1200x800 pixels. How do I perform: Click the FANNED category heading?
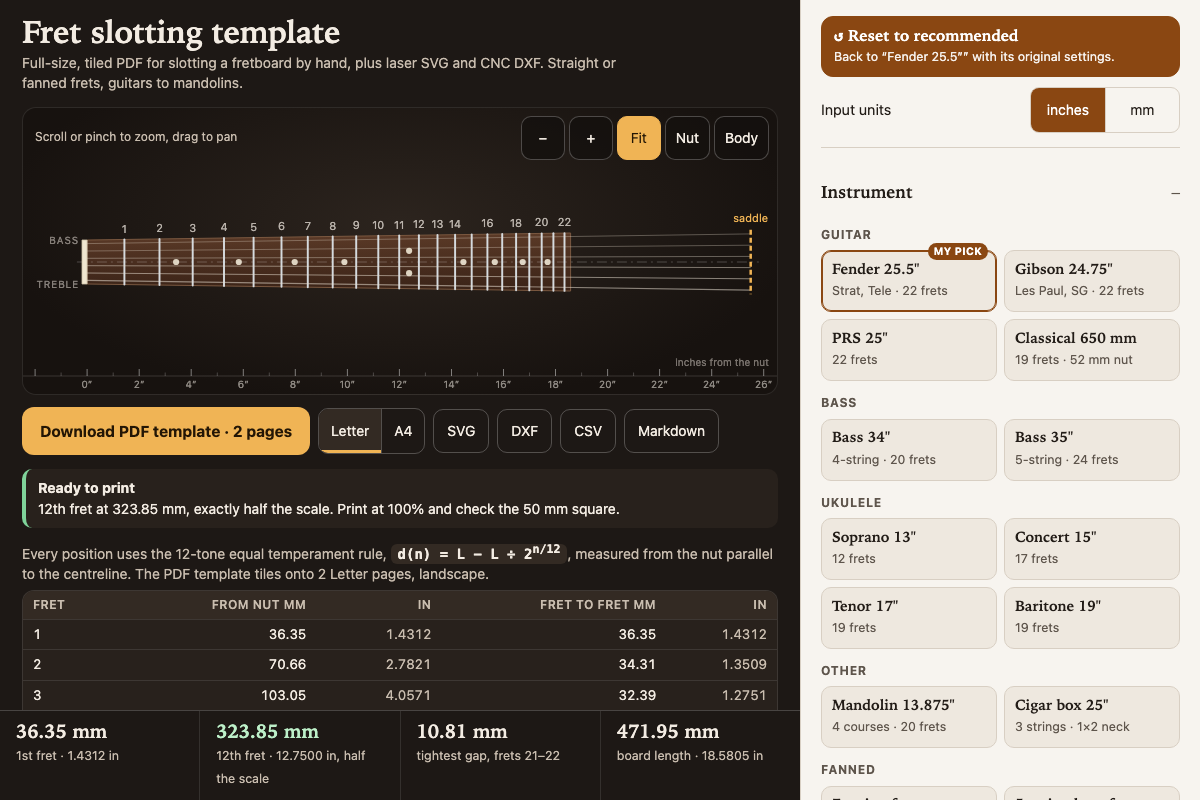point(848,770)
